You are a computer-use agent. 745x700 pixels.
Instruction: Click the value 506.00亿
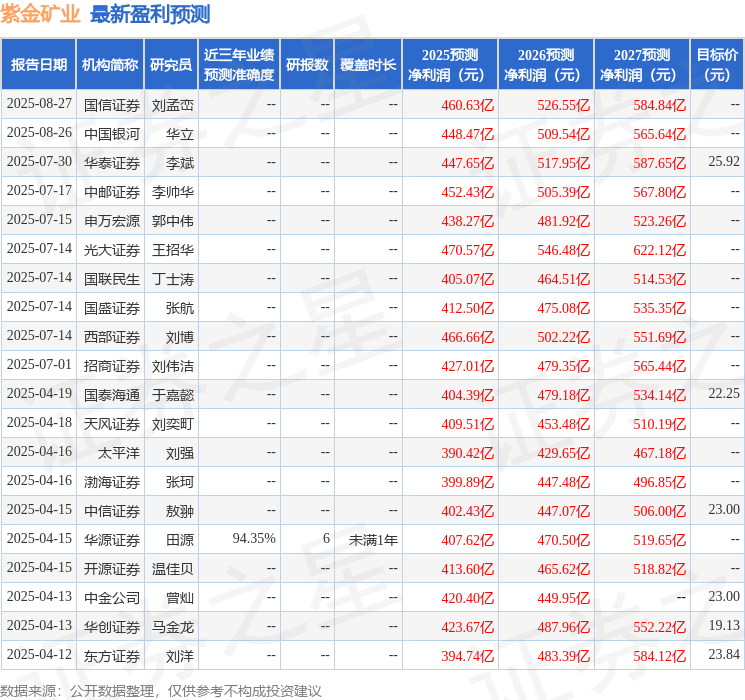tap(659, 511)
